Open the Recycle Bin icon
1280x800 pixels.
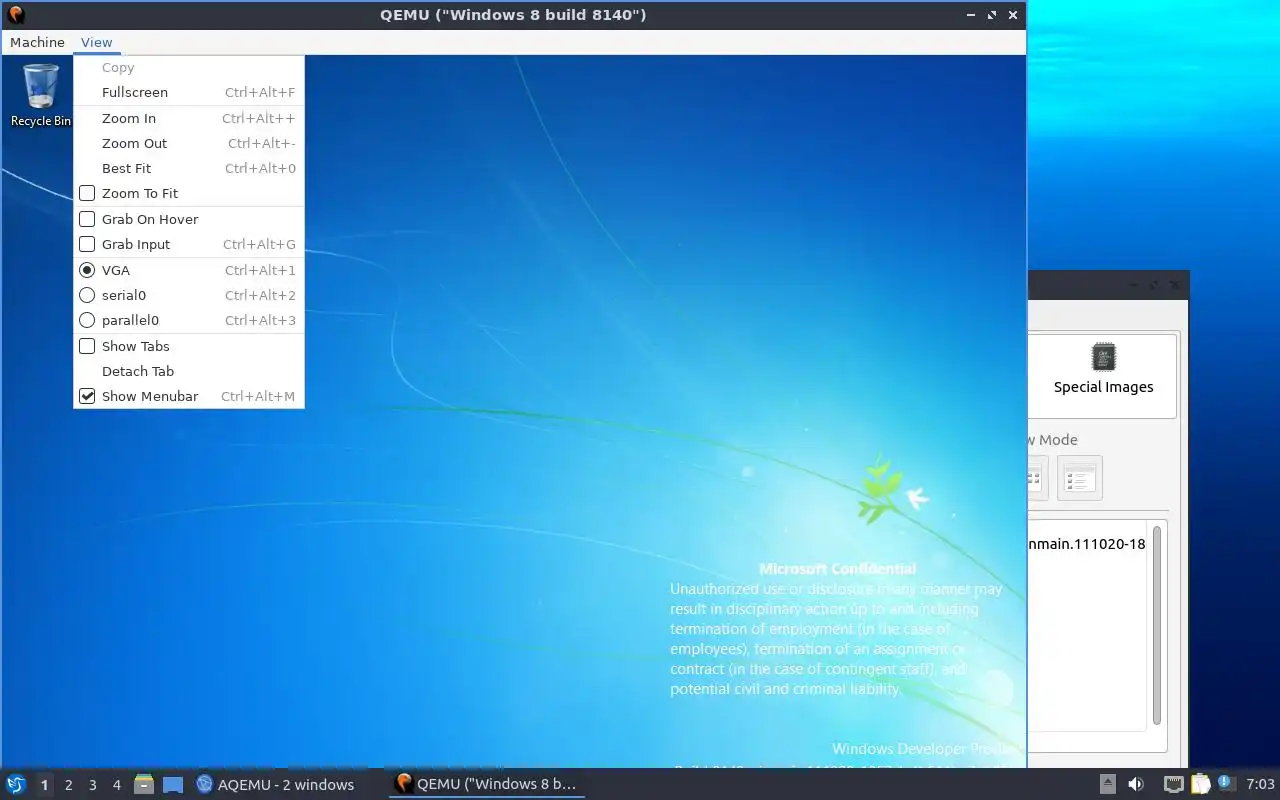pos(41,95)
